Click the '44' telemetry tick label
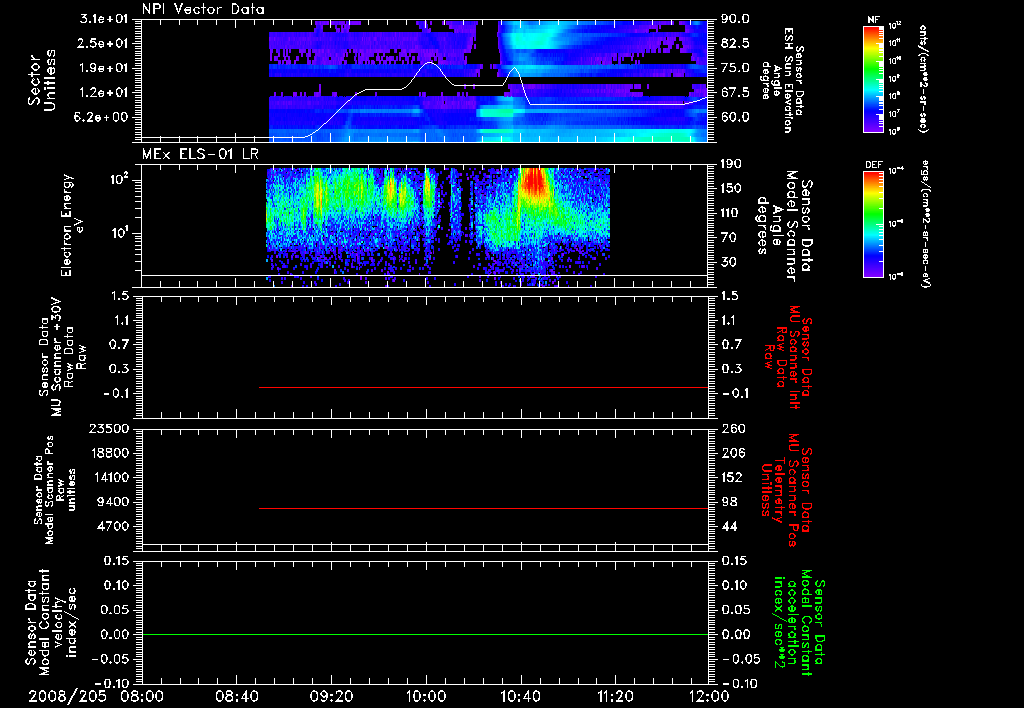The width and height of the screenshot is (1024, 708). (729, 526)
